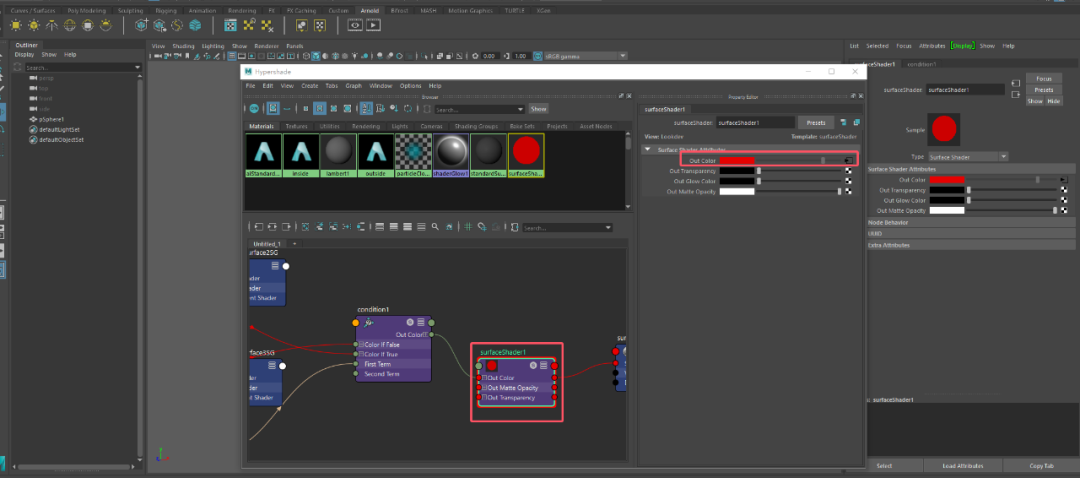Expand the Out Matte Opacity plug on surfaceShader1 node
The height and width of the screenshot is (478, 1080).
(484, 387)
